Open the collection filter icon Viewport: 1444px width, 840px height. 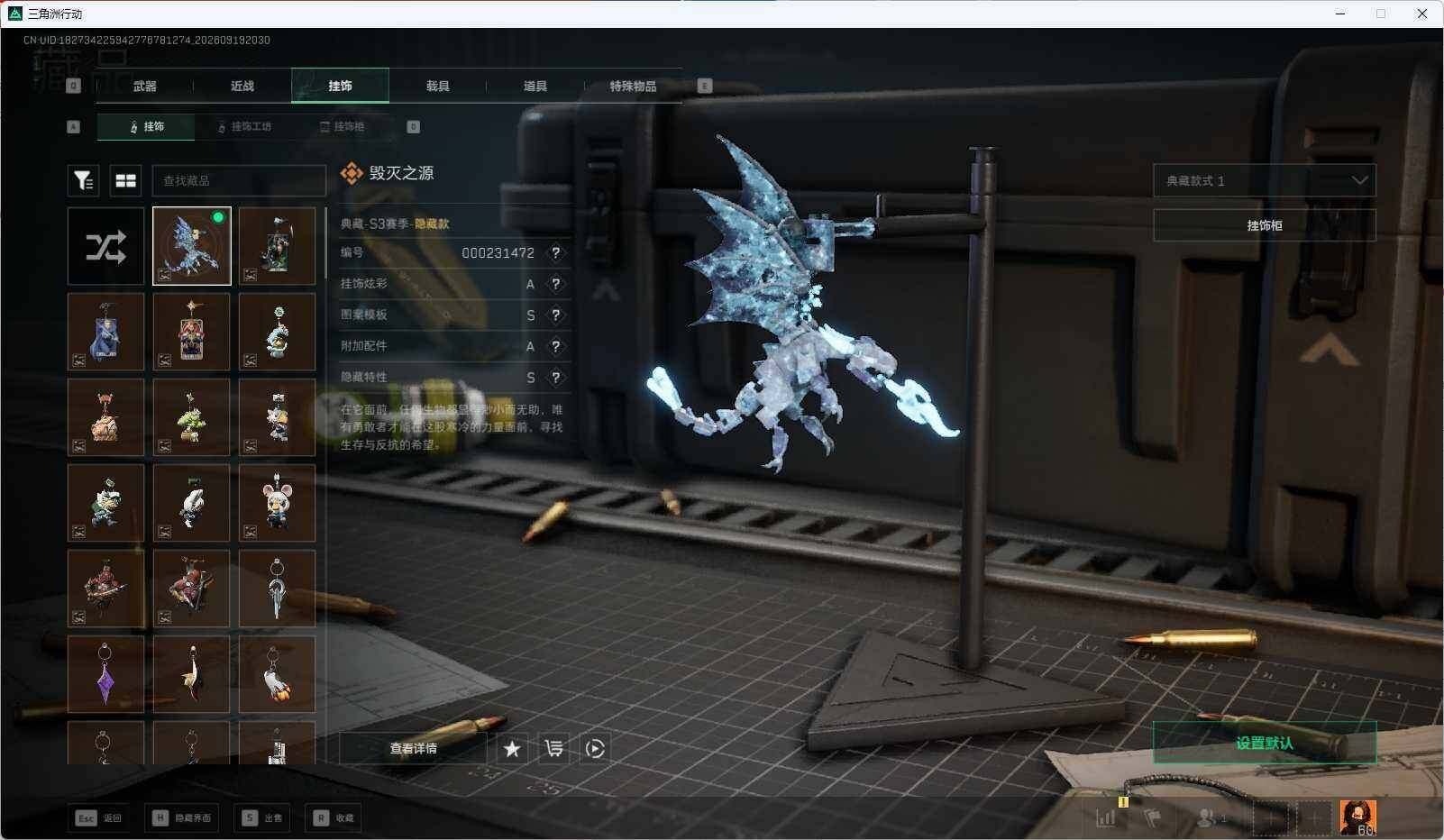(x=83, y=181)
